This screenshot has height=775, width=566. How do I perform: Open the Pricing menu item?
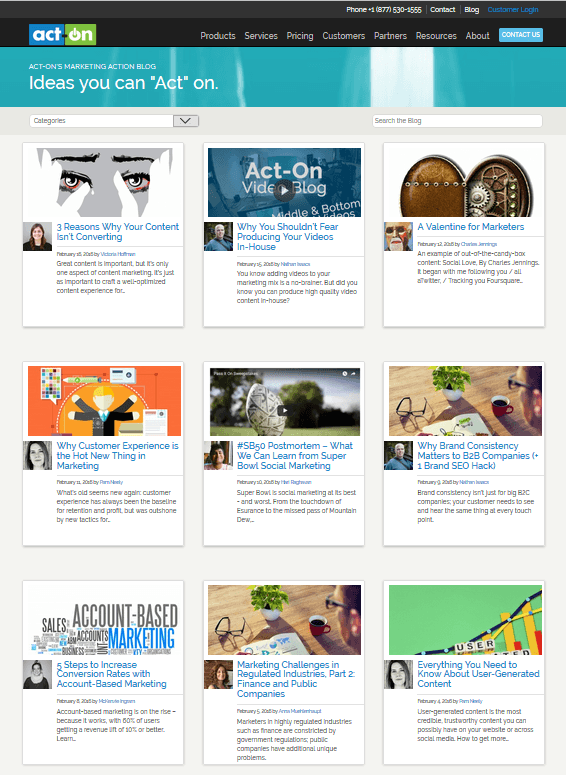click(300, 36)
